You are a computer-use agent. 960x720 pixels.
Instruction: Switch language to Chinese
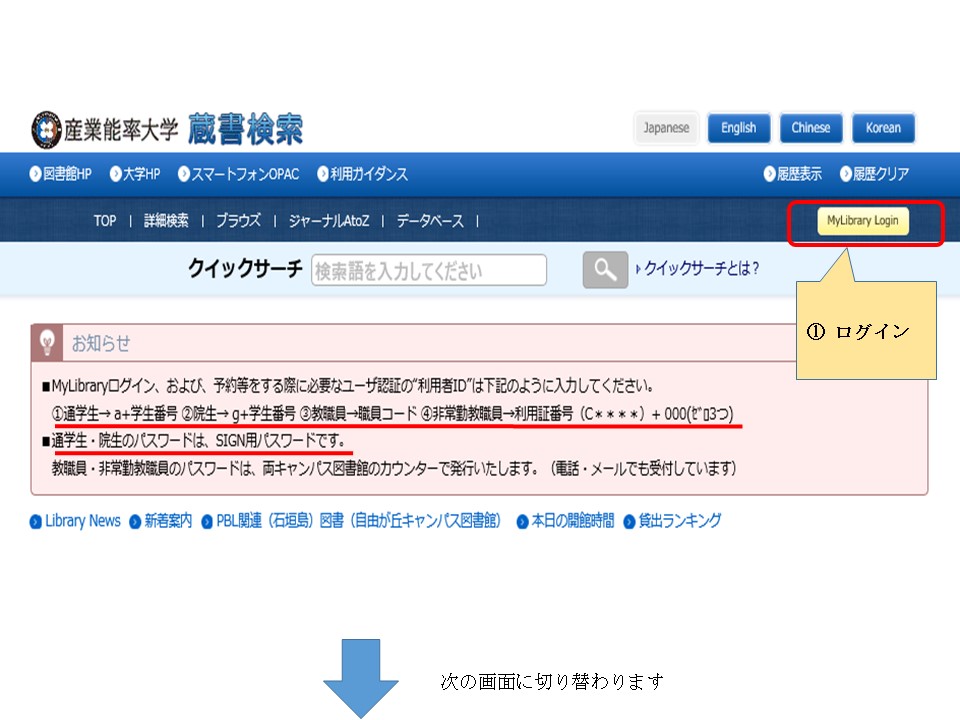coord(811,128)
